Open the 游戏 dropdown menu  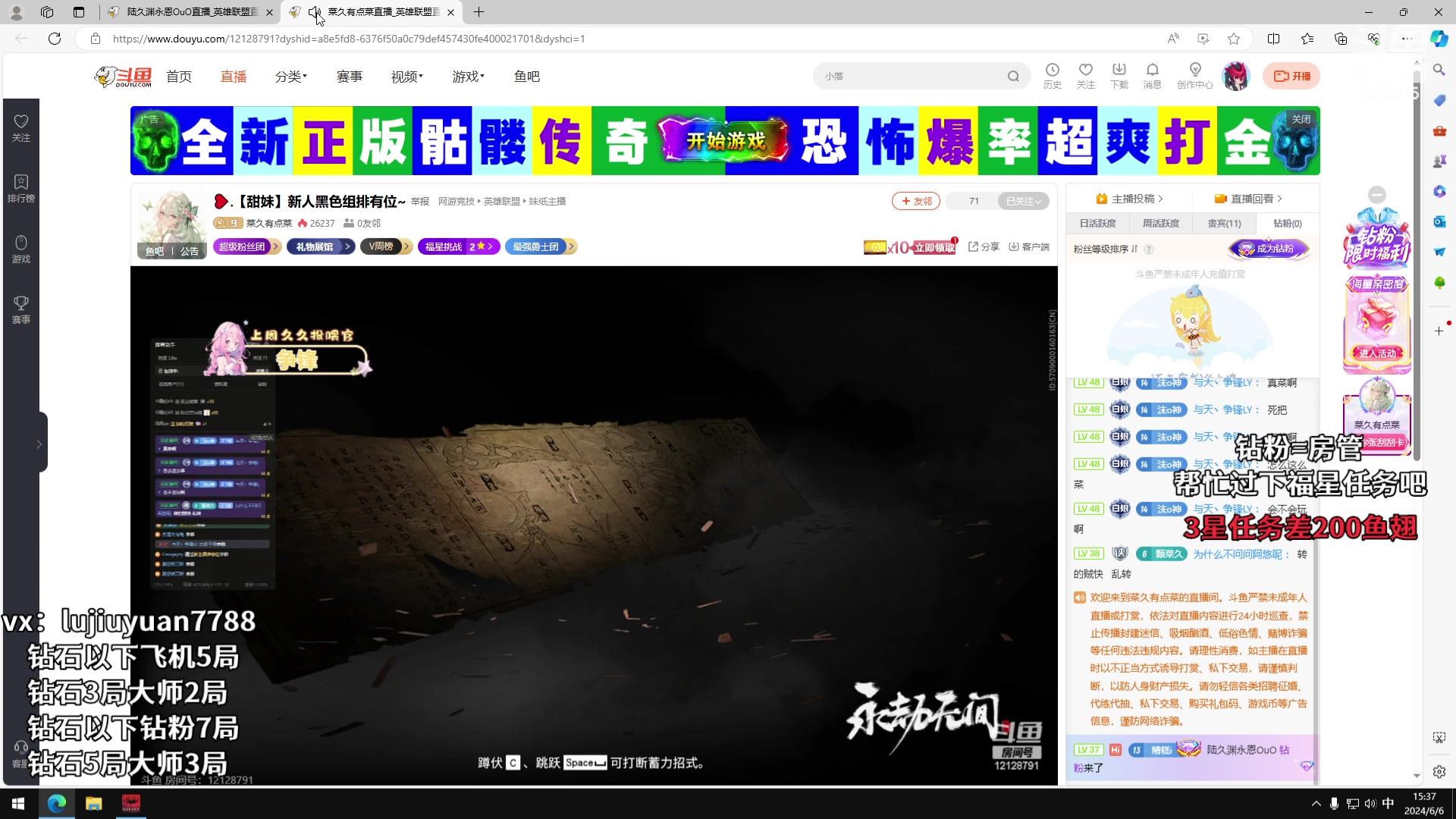click(469, 77)
